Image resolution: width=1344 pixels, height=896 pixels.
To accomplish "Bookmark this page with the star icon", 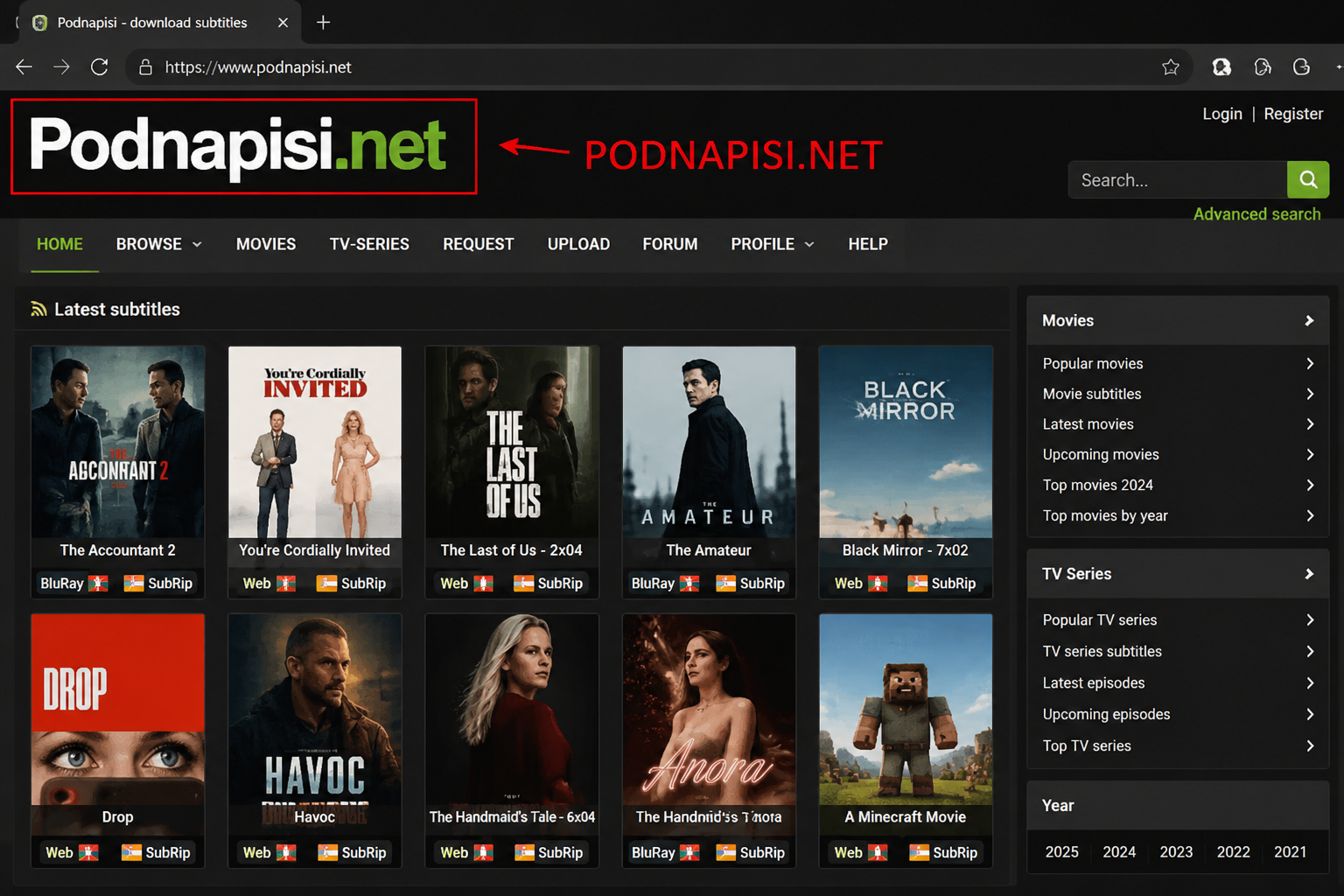I will [x=1171, y=67].
